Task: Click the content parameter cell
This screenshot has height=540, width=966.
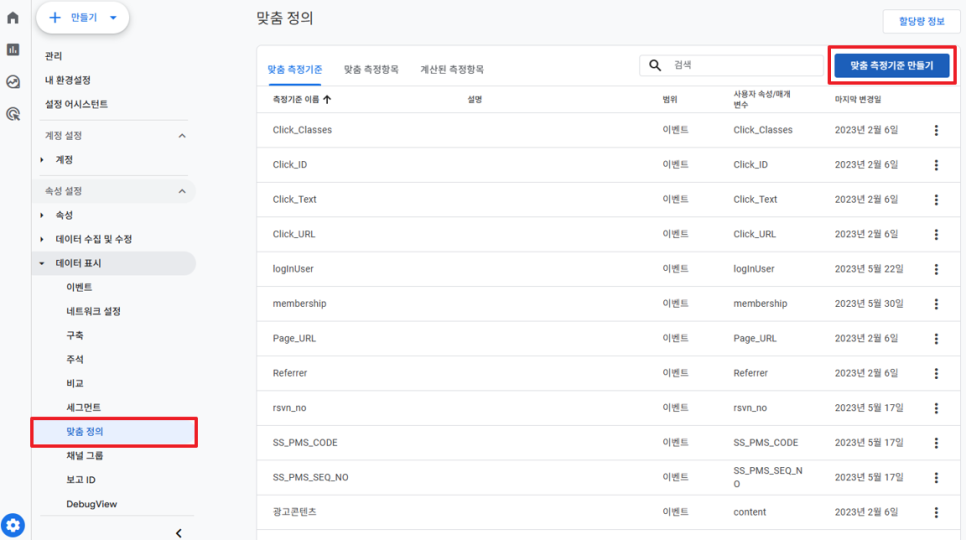Action: click(749, 512)
